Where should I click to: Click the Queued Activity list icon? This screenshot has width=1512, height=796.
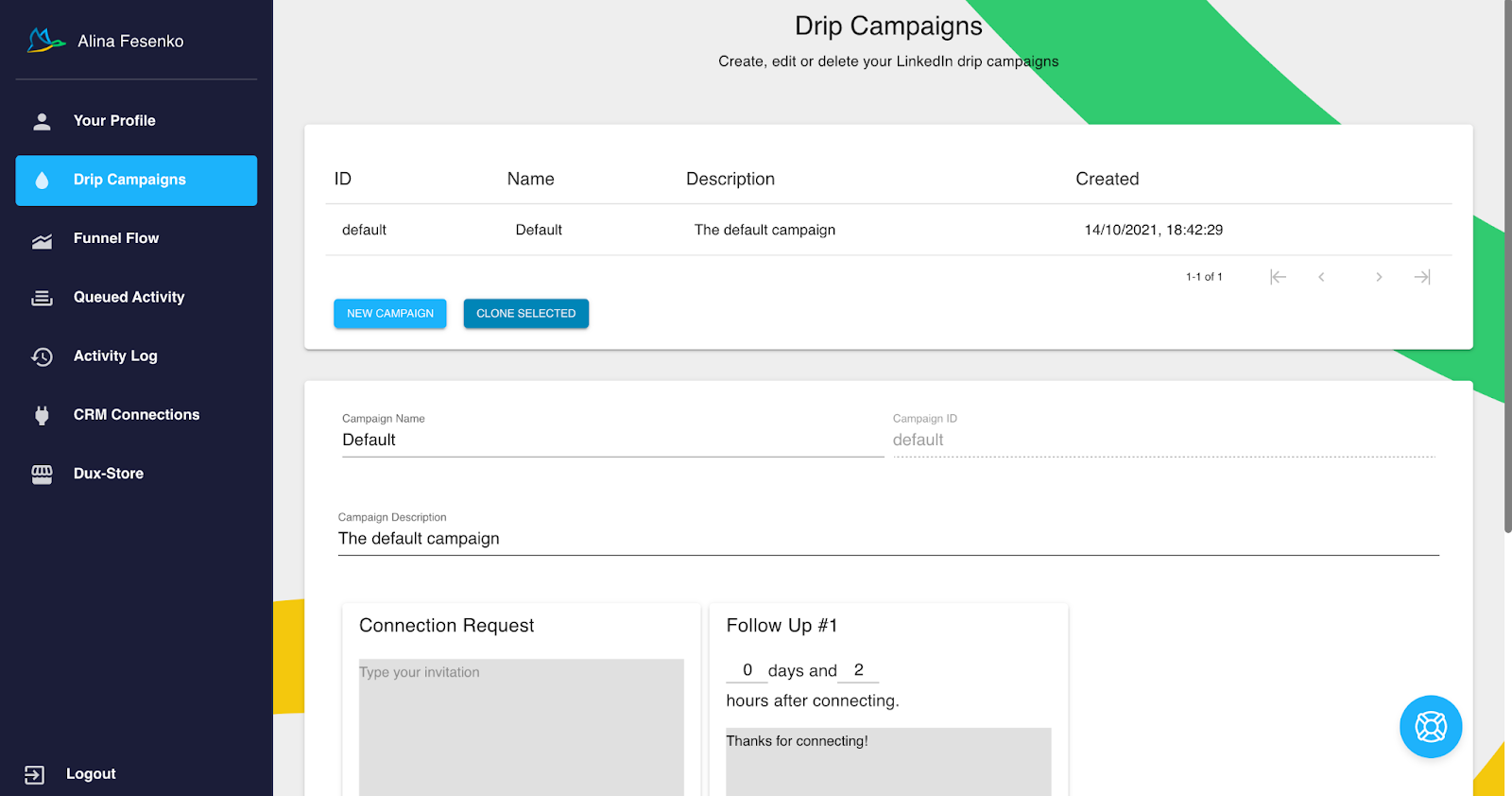click(x=42, y=298)
